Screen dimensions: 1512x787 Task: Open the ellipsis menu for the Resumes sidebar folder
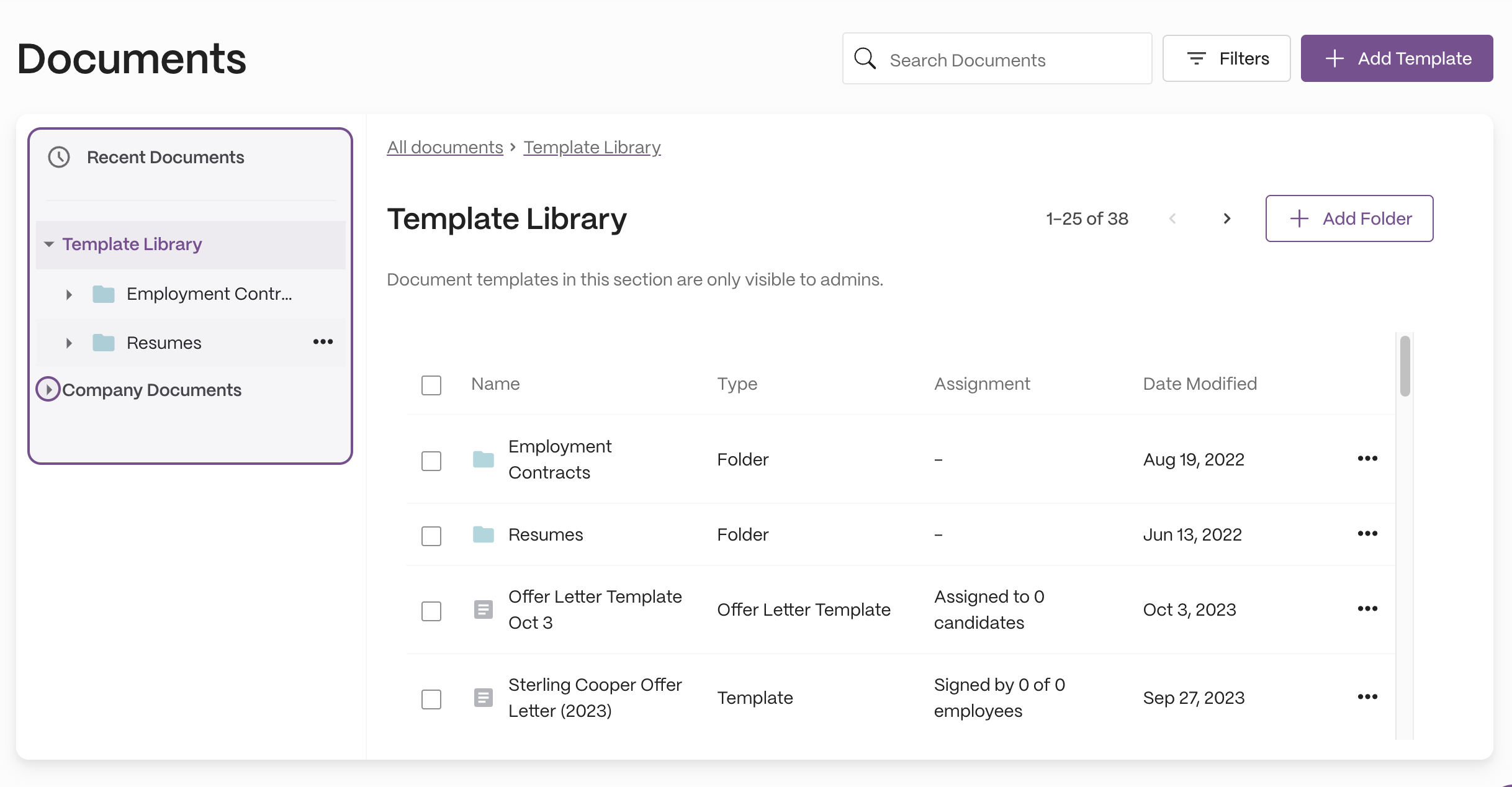click(323, 342)
